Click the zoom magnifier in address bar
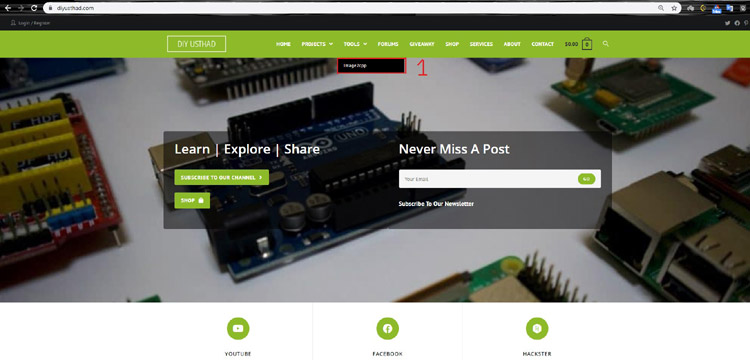750x360 pixels. click(x=661, y=8)
